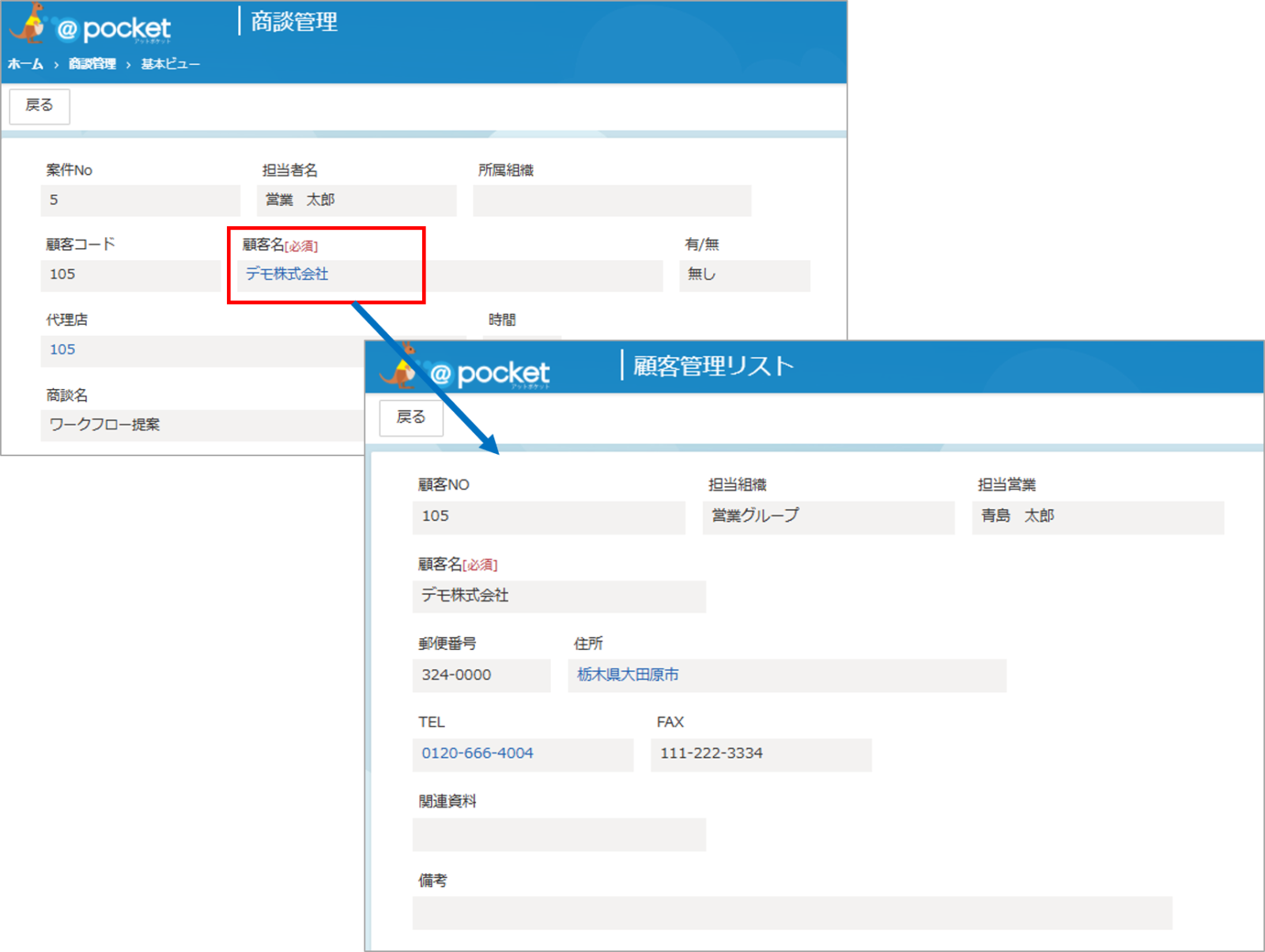This screenshot has width=1265, height=952.
Task: Click the 有/無 field showing 無し
Action: click(x=745, y=275)
